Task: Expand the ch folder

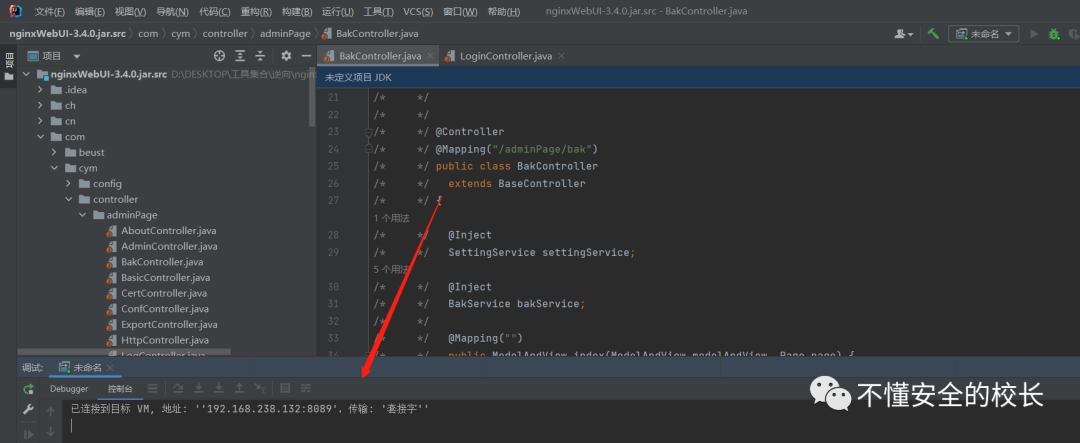Action: 41,105
